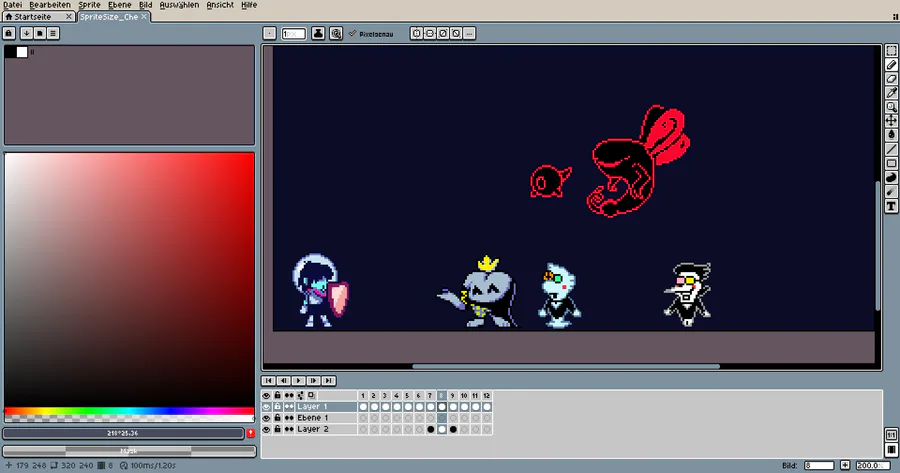
Task: Select Layer 2 cel at frame 7
Action: [430, 429]
